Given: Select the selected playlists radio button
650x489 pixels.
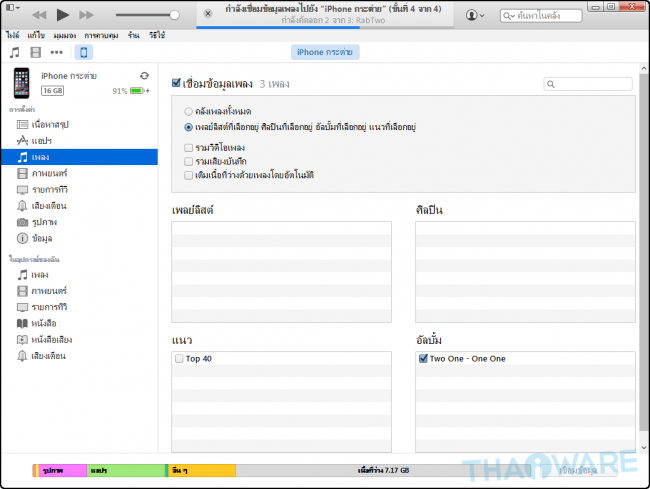Looking at the screenshot, I should 188,127.
